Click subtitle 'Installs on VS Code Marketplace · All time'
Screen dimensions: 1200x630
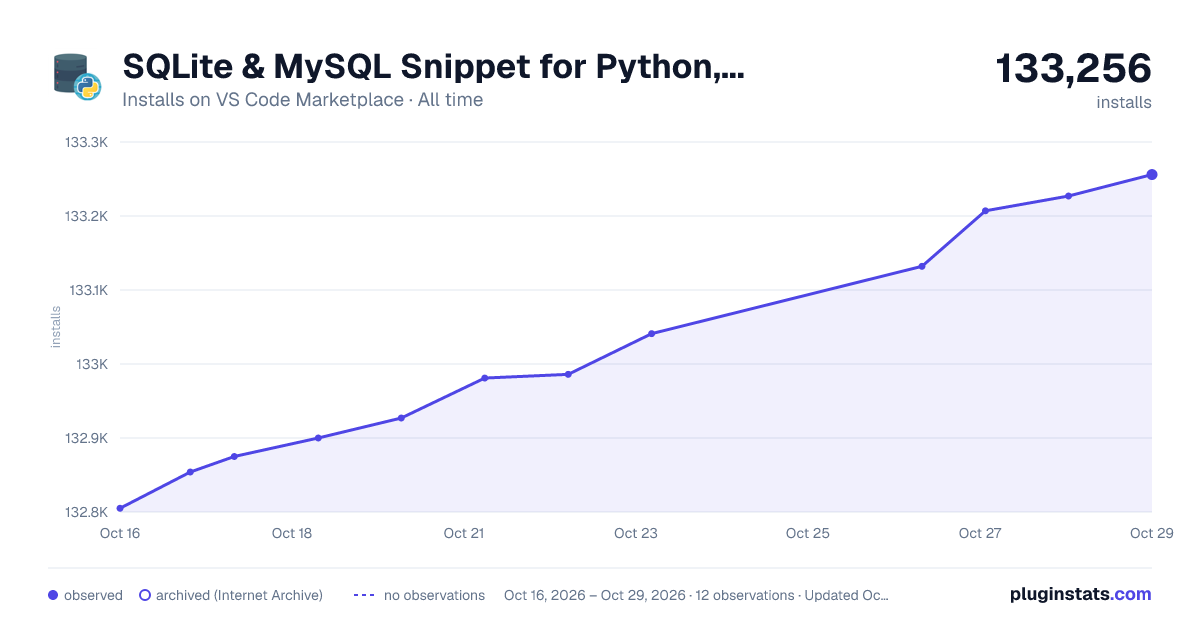click(x=302, y=100)
